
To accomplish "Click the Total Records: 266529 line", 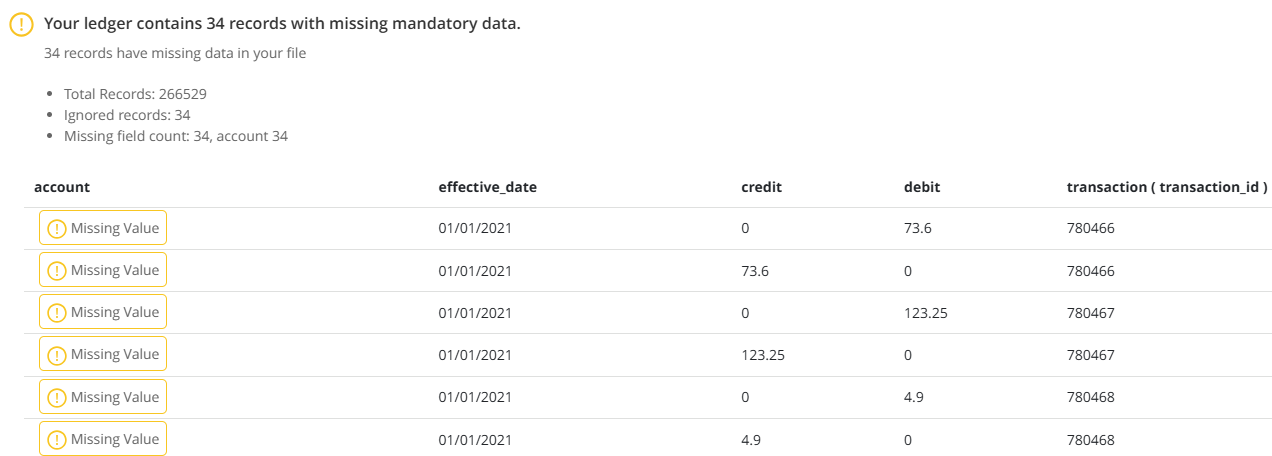I will [x=135, y=94].
